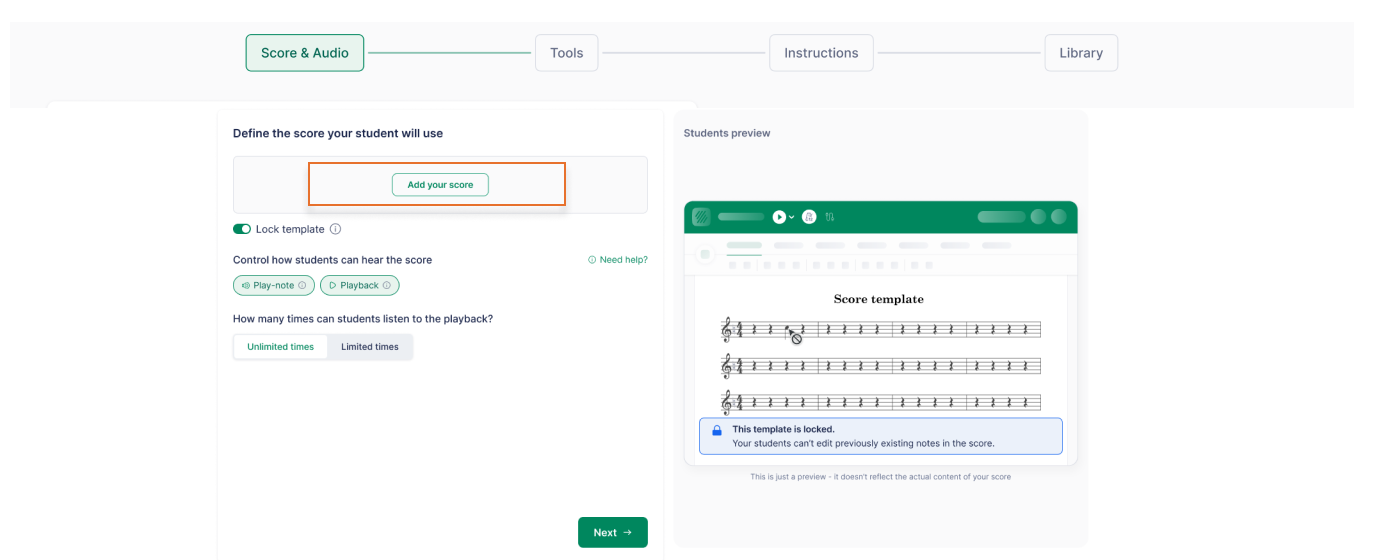
Task: Expand the dropdown arrow next to play button
Action: [x=792, y=217]
